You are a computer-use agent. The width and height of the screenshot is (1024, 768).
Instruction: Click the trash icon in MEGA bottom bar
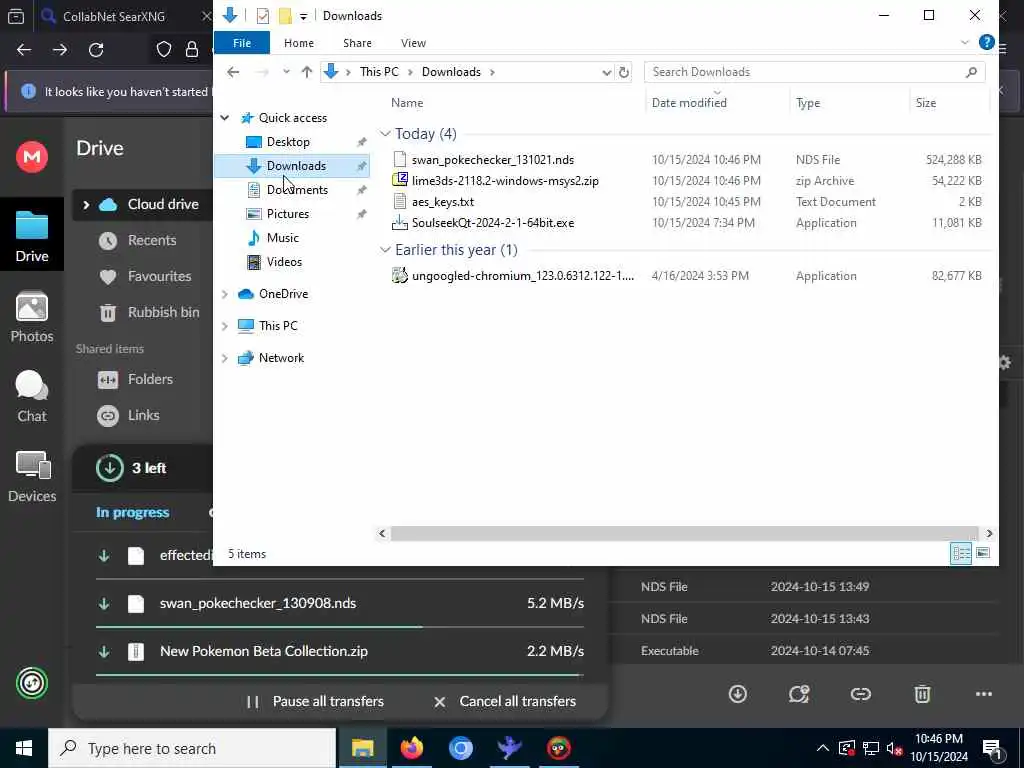(922, 694)
